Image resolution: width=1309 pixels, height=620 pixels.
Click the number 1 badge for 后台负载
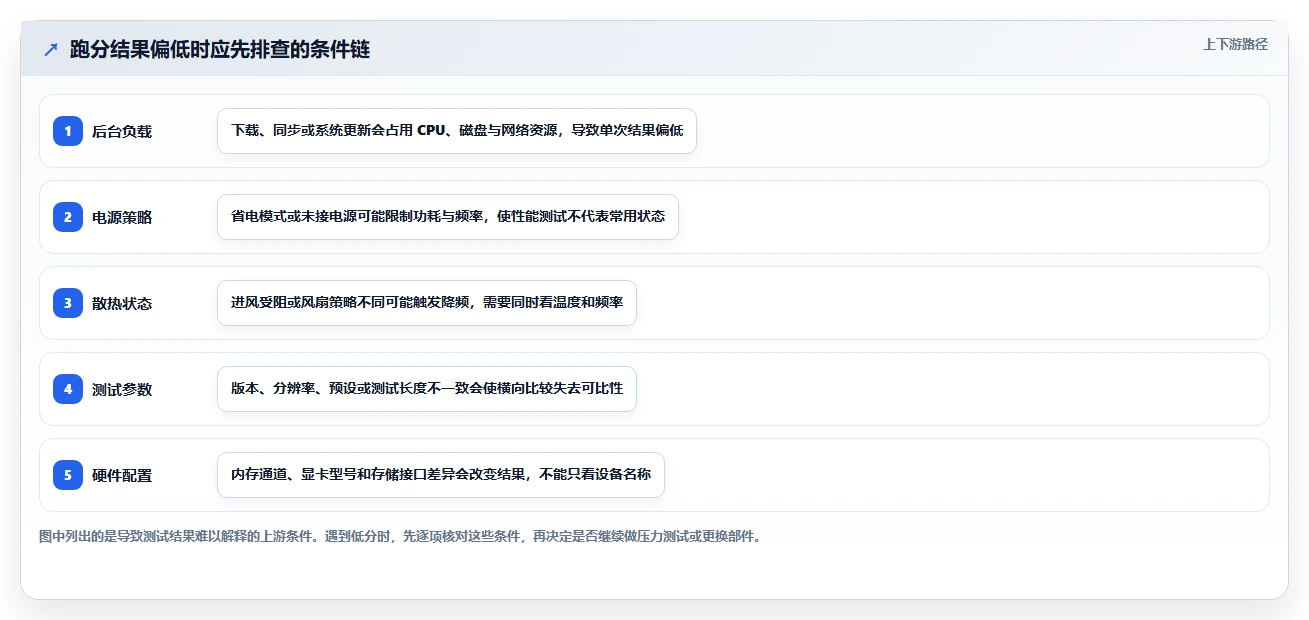pyautogui.click(x=68, y=131)
